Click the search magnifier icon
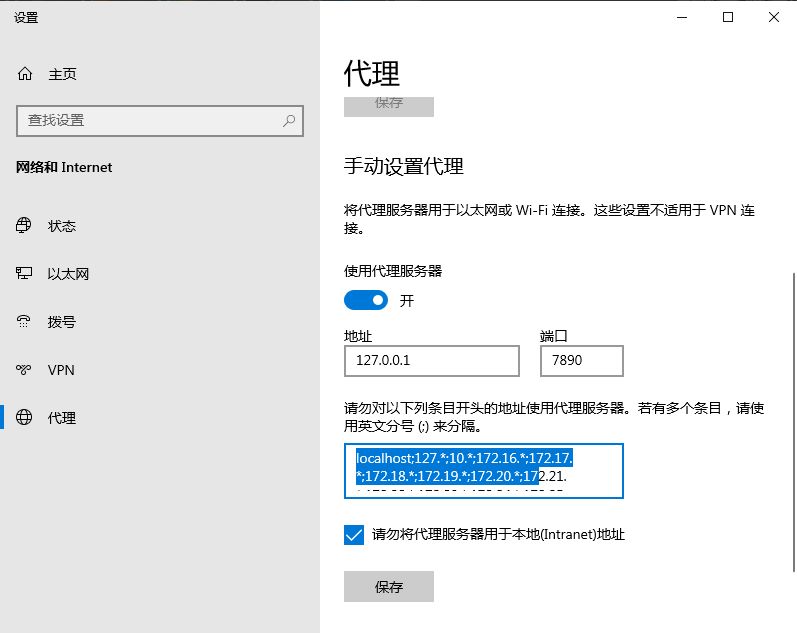This screenshot has width=797, height=633. pyautogui.click(x=289, y=121)
